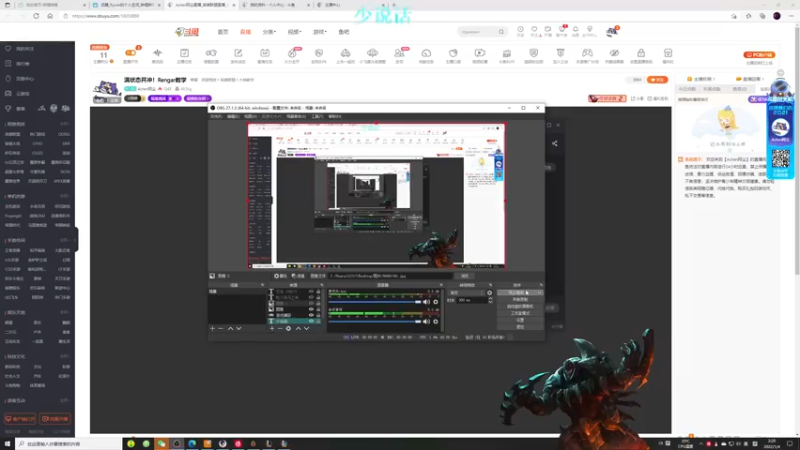Click the search magnifier in Douyu header

(x=502, y=32)
